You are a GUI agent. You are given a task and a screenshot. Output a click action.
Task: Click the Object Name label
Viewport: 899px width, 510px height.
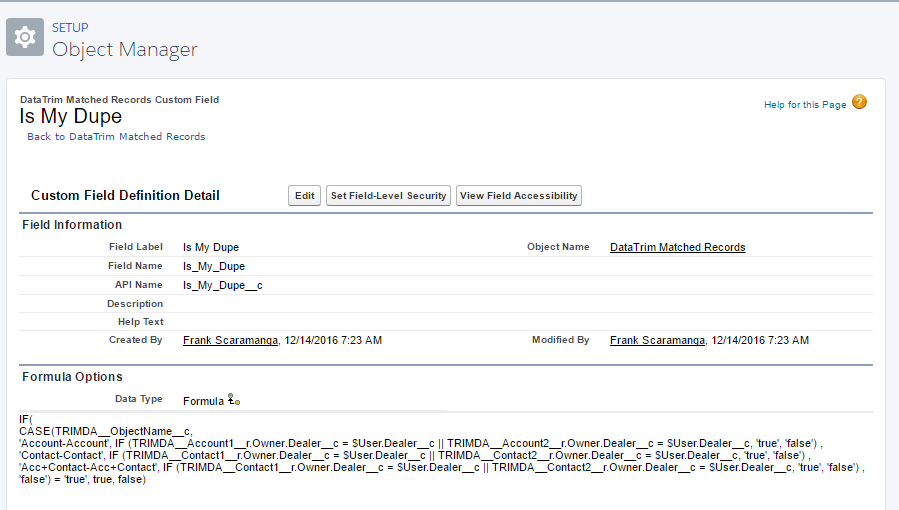pos(558,247)
